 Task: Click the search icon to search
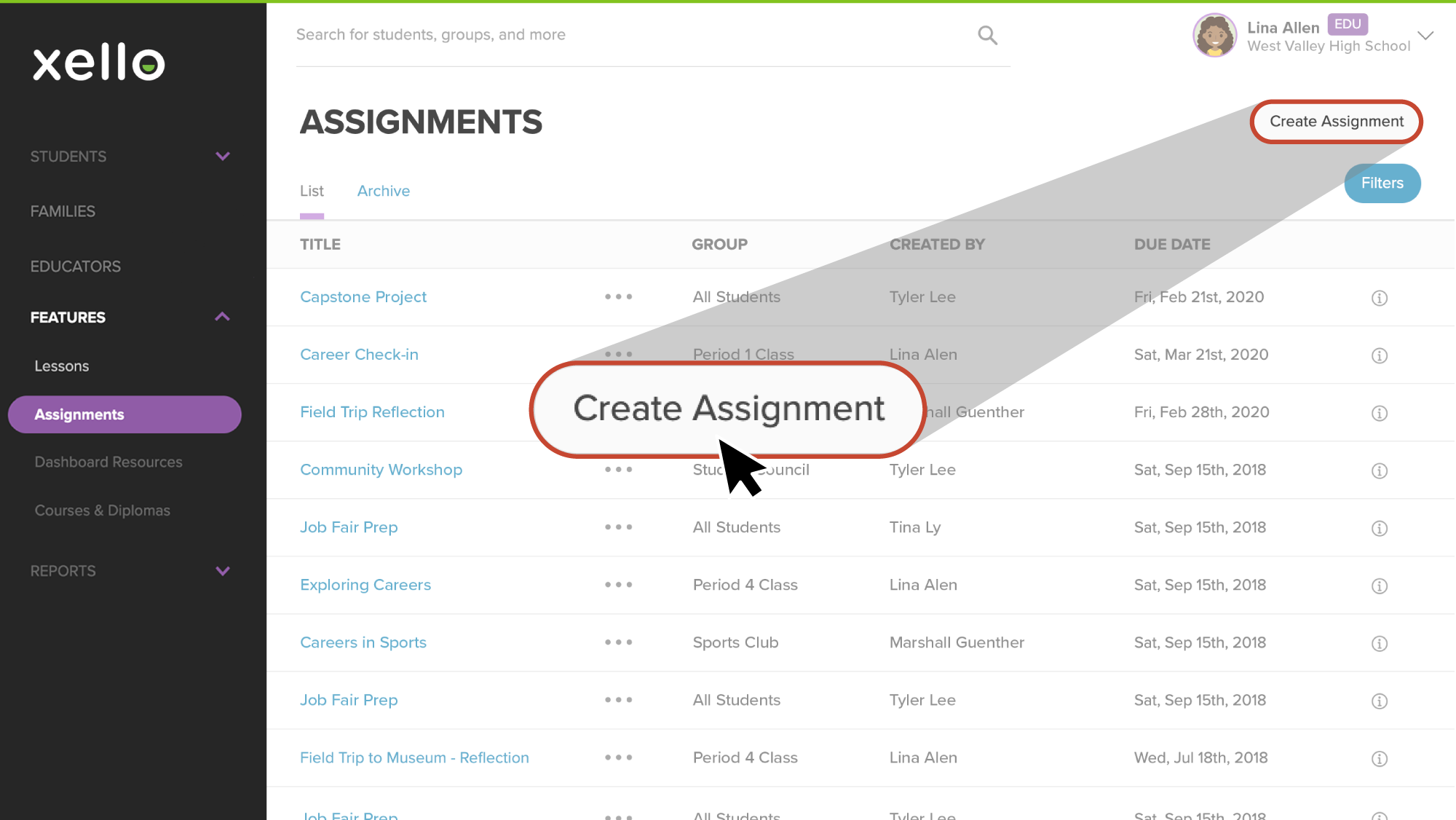(x=988, y=35)
